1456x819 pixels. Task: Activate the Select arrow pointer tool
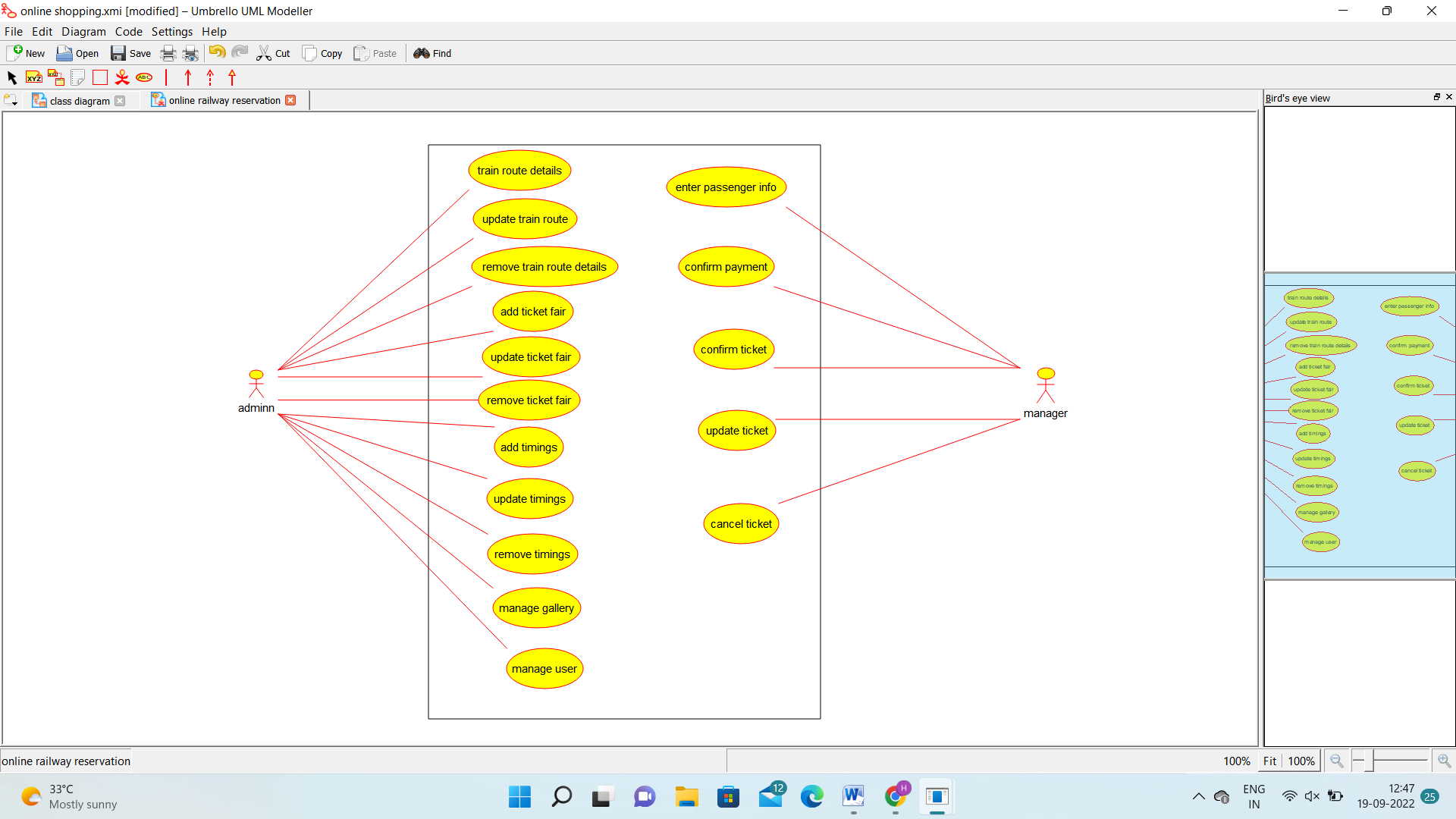11,77
